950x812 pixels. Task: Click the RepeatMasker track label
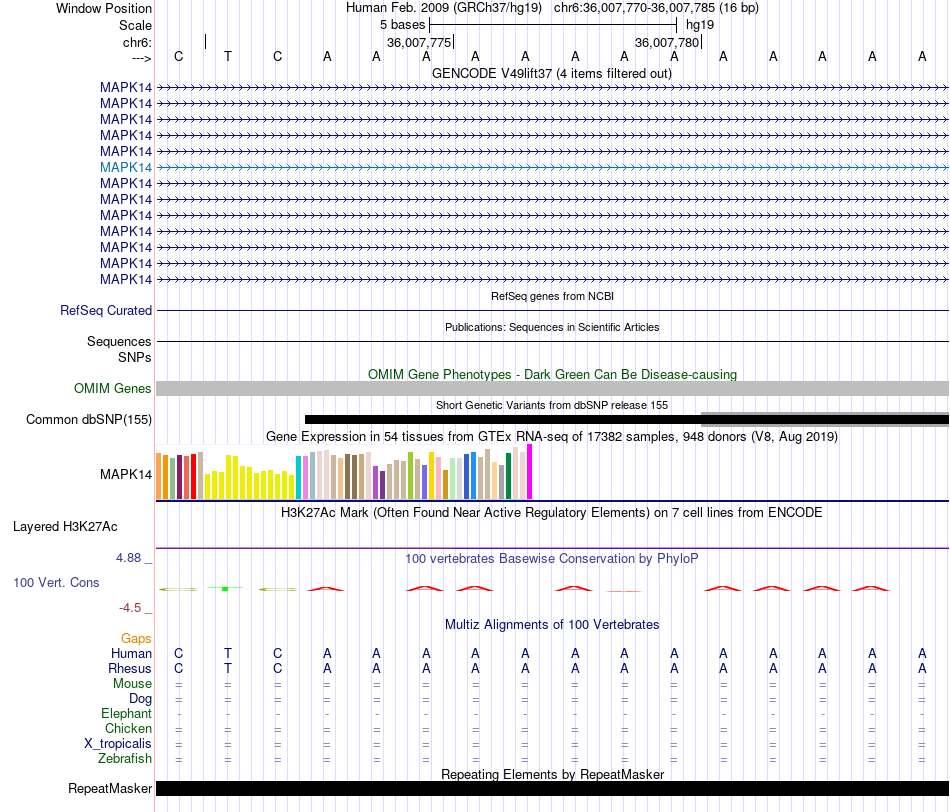click(110, 788)
